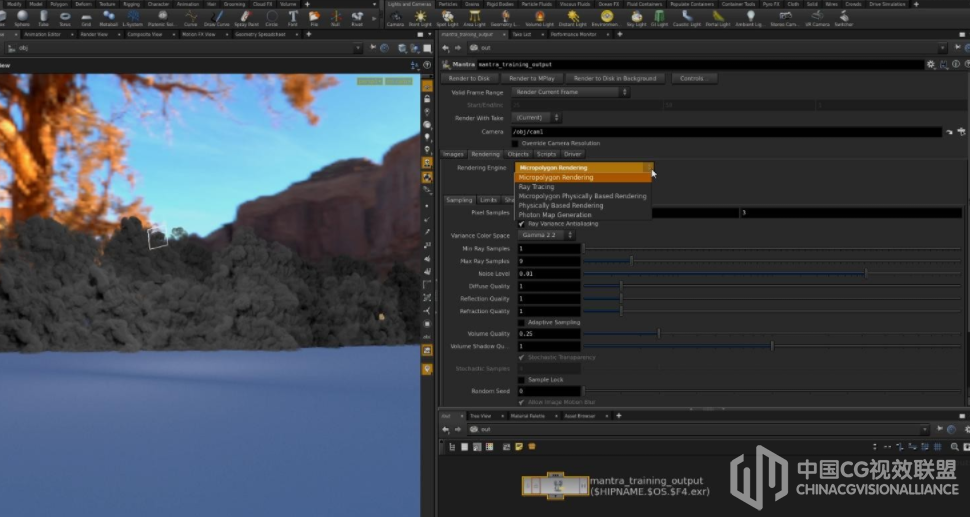970x517 pixels.
Task: Open the Limits sub-tab
Action: (488, 200)
